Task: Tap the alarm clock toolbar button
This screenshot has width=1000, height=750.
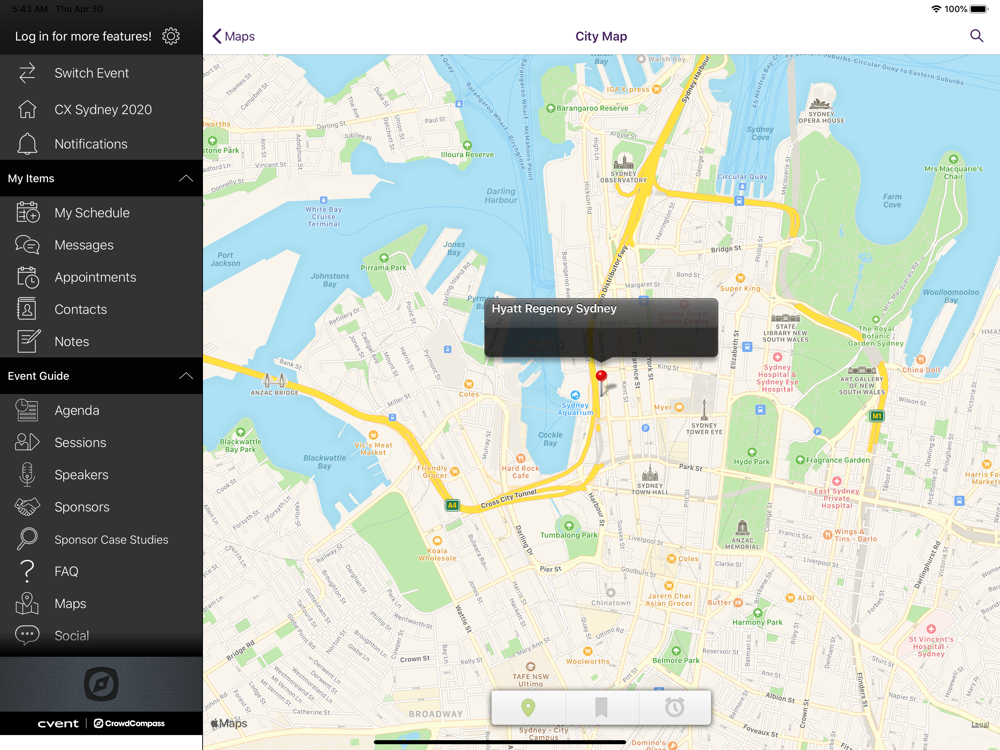Action: coord(674,707)
